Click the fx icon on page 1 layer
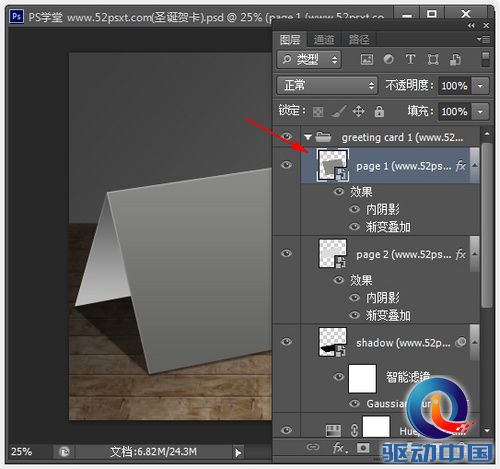Viewport: 500px width, 469px height. point(461,165)
